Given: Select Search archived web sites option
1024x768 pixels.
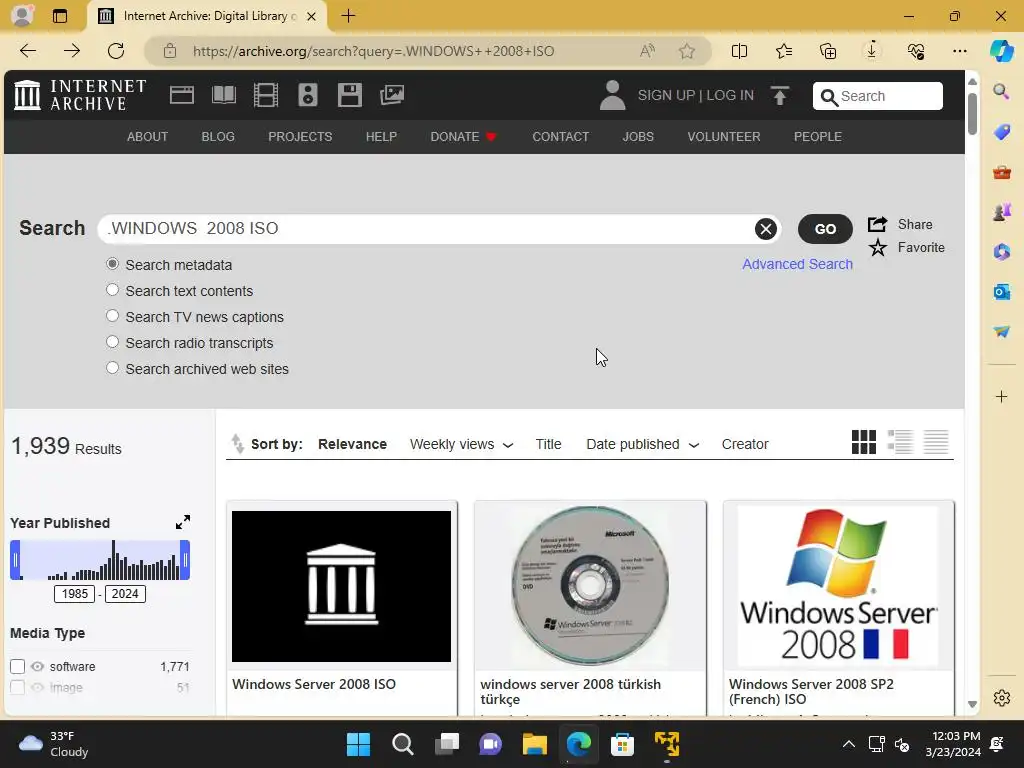Looking at the screenshot, I should [x=112, y=368].
